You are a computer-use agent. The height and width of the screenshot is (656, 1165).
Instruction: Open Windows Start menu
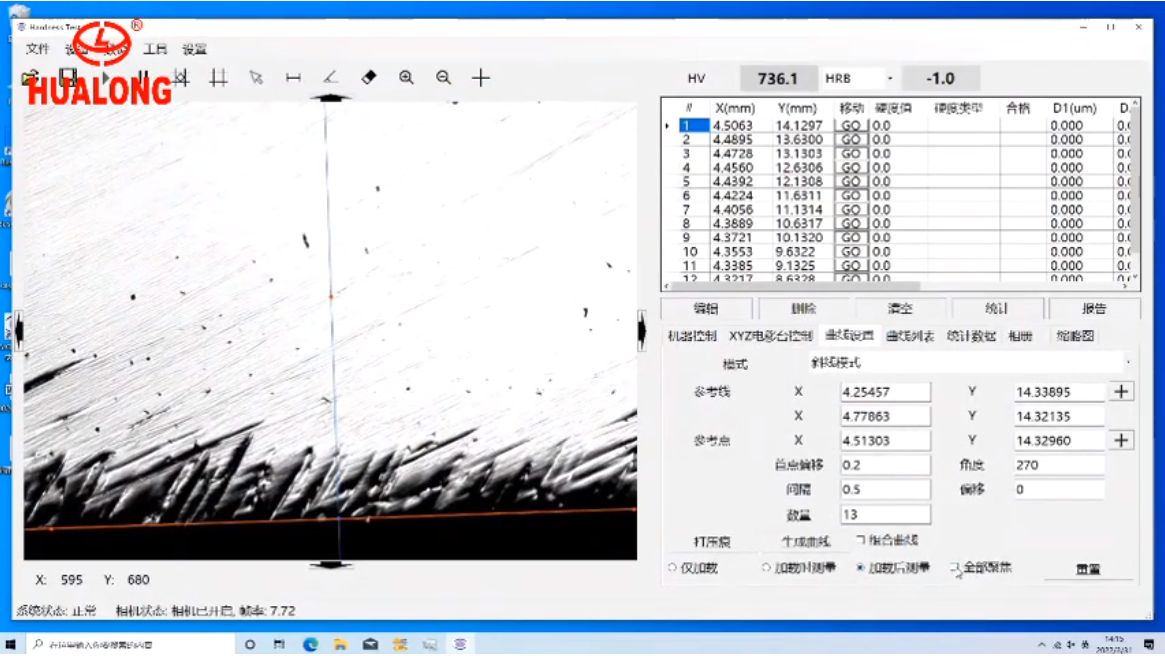click(10, 644)
